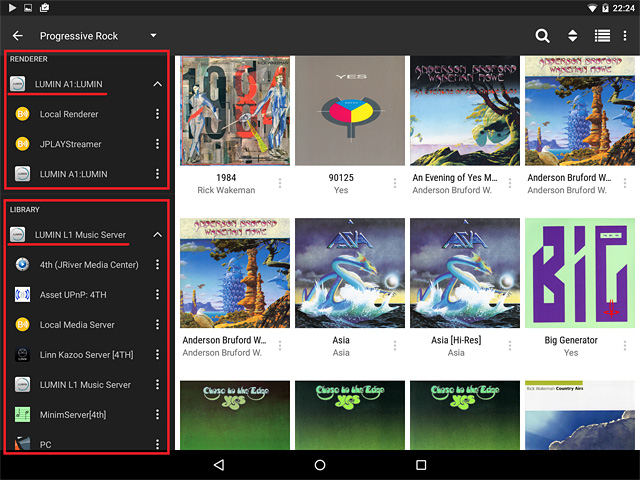Tap the sort order arrows icon
The width and height of the screenshot is (640, 480).
click(x=572, y=36)
